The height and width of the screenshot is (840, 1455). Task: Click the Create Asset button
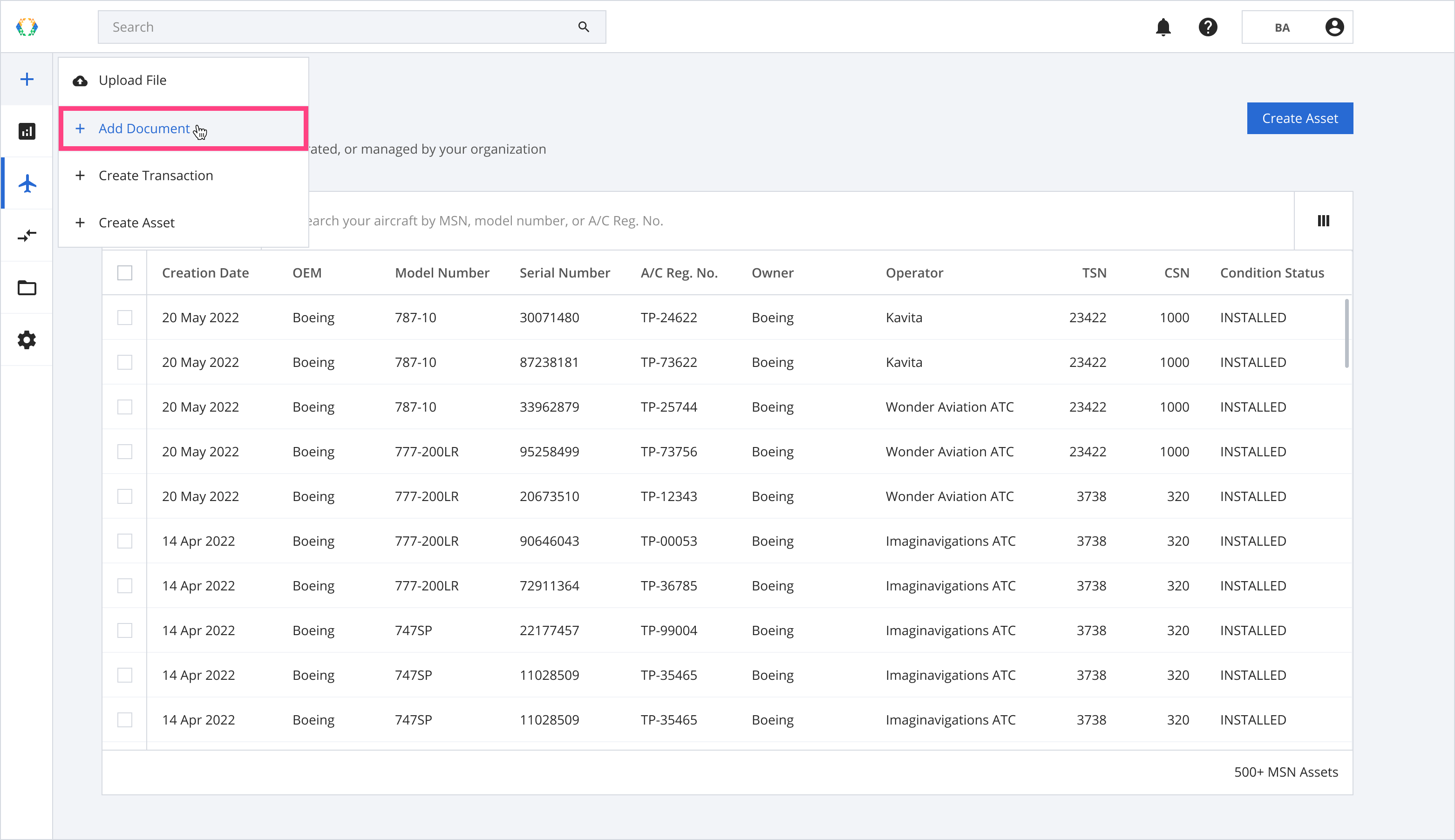[x=1300, y=117]
